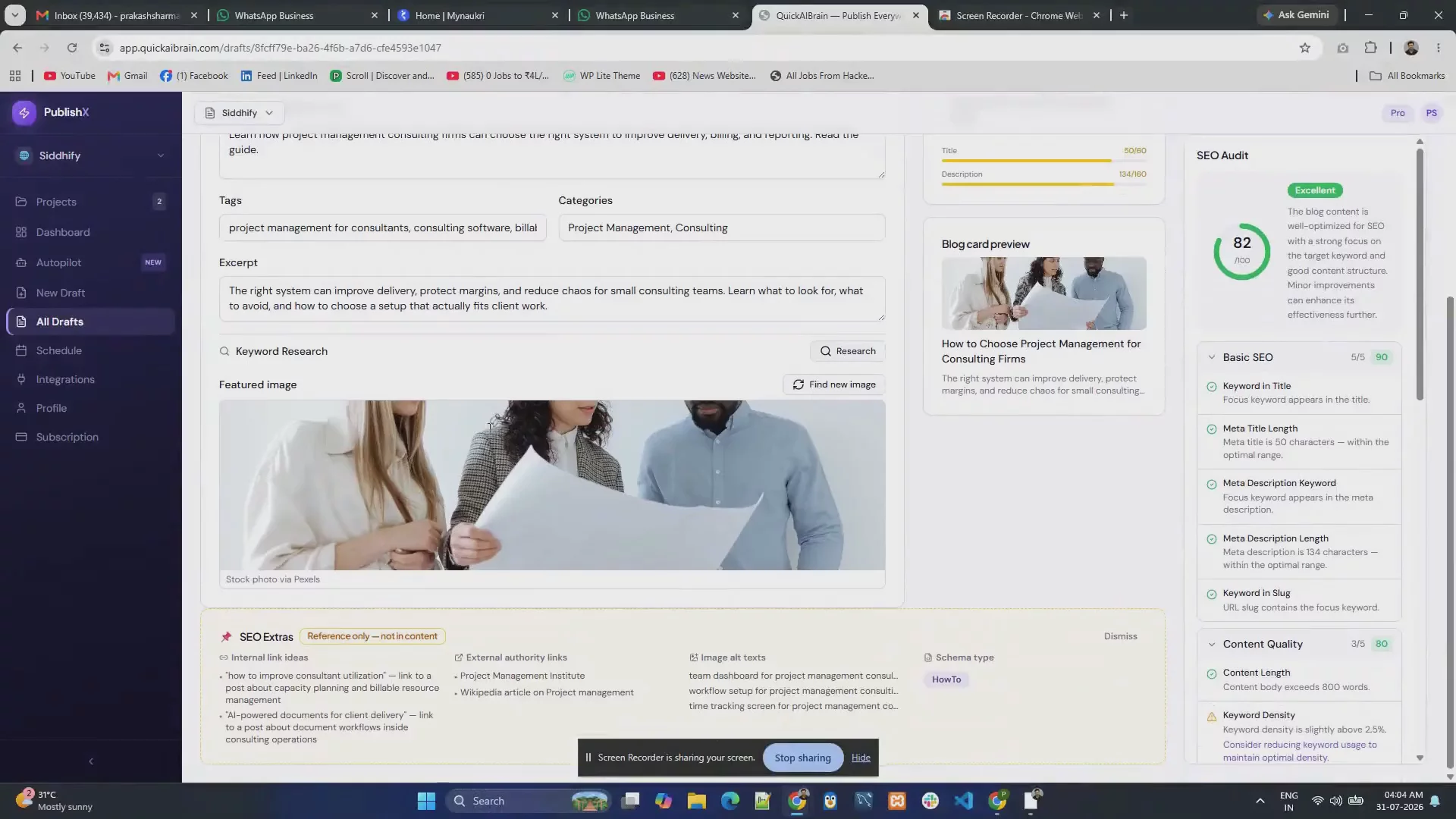Click Find new image button
Screen dimensions: 1456x819
point(834,384)
